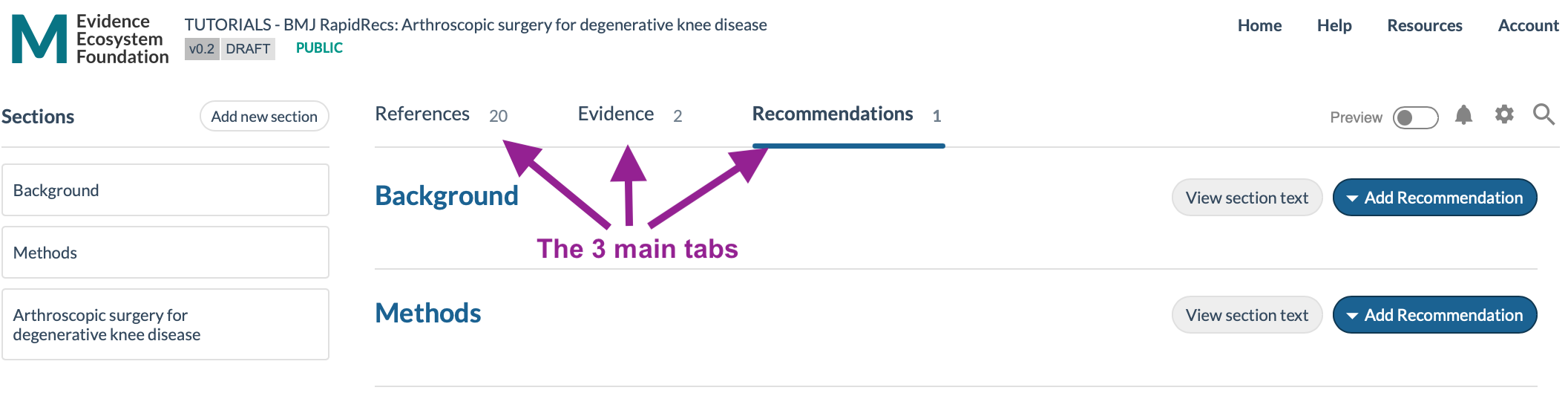Click the Evidence Ecosystem Foundation logo

(x=91, y=39)
